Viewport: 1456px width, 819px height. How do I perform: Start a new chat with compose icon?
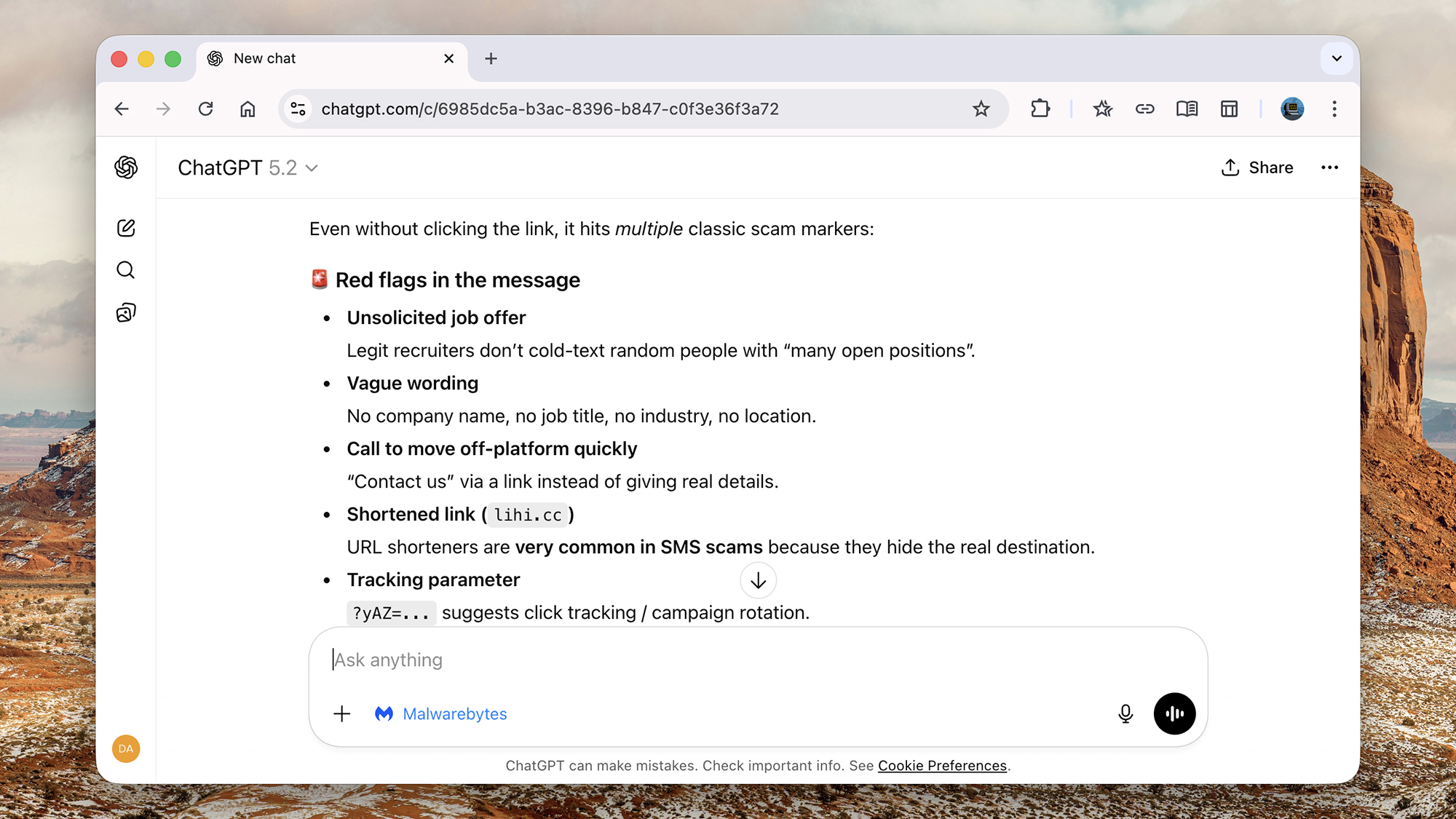pos(126,228)
